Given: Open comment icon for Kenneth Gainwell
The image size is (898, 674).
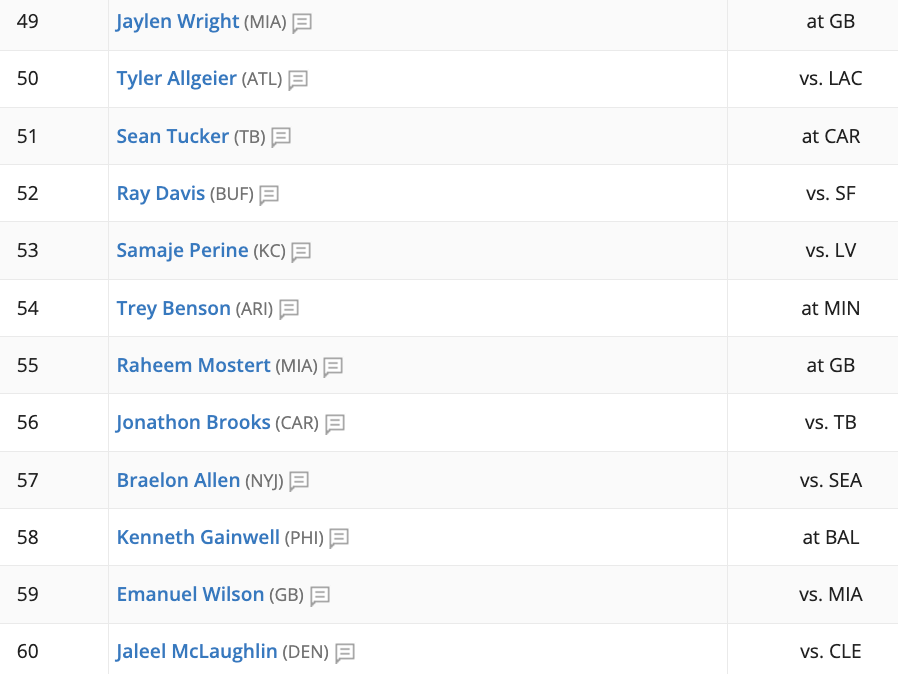Looking at the screenshot, I should 338,538.
